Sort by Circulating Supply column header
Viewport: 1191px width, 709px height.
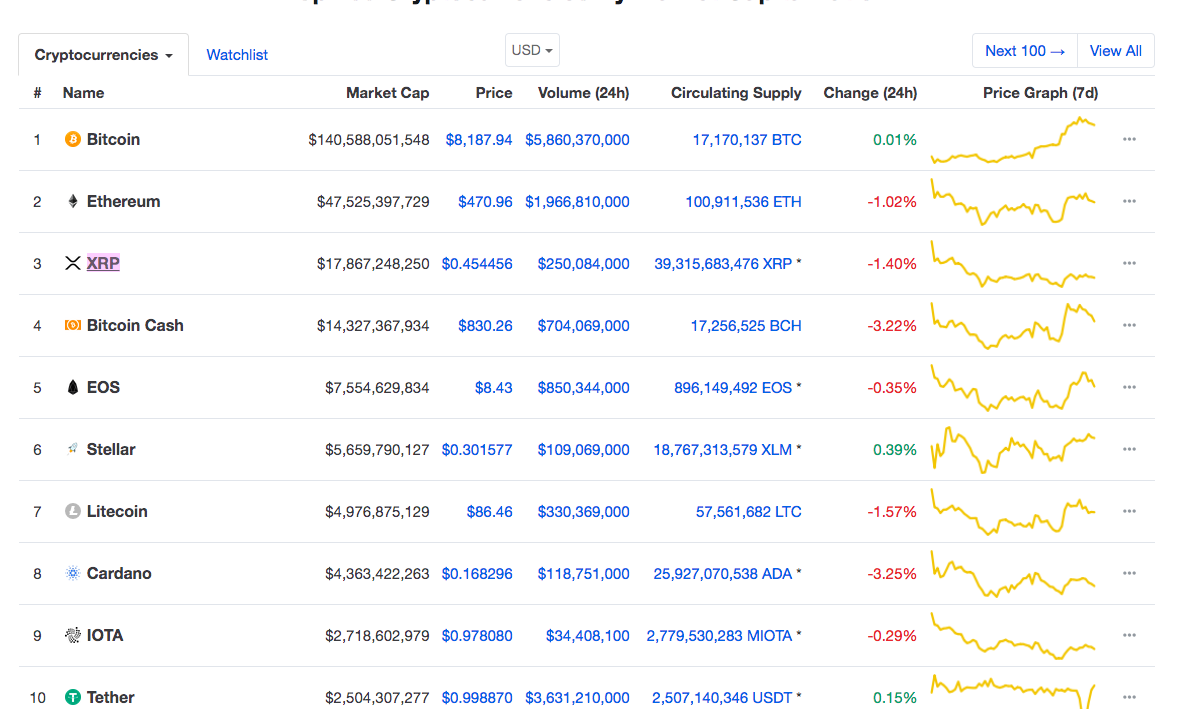736,93
